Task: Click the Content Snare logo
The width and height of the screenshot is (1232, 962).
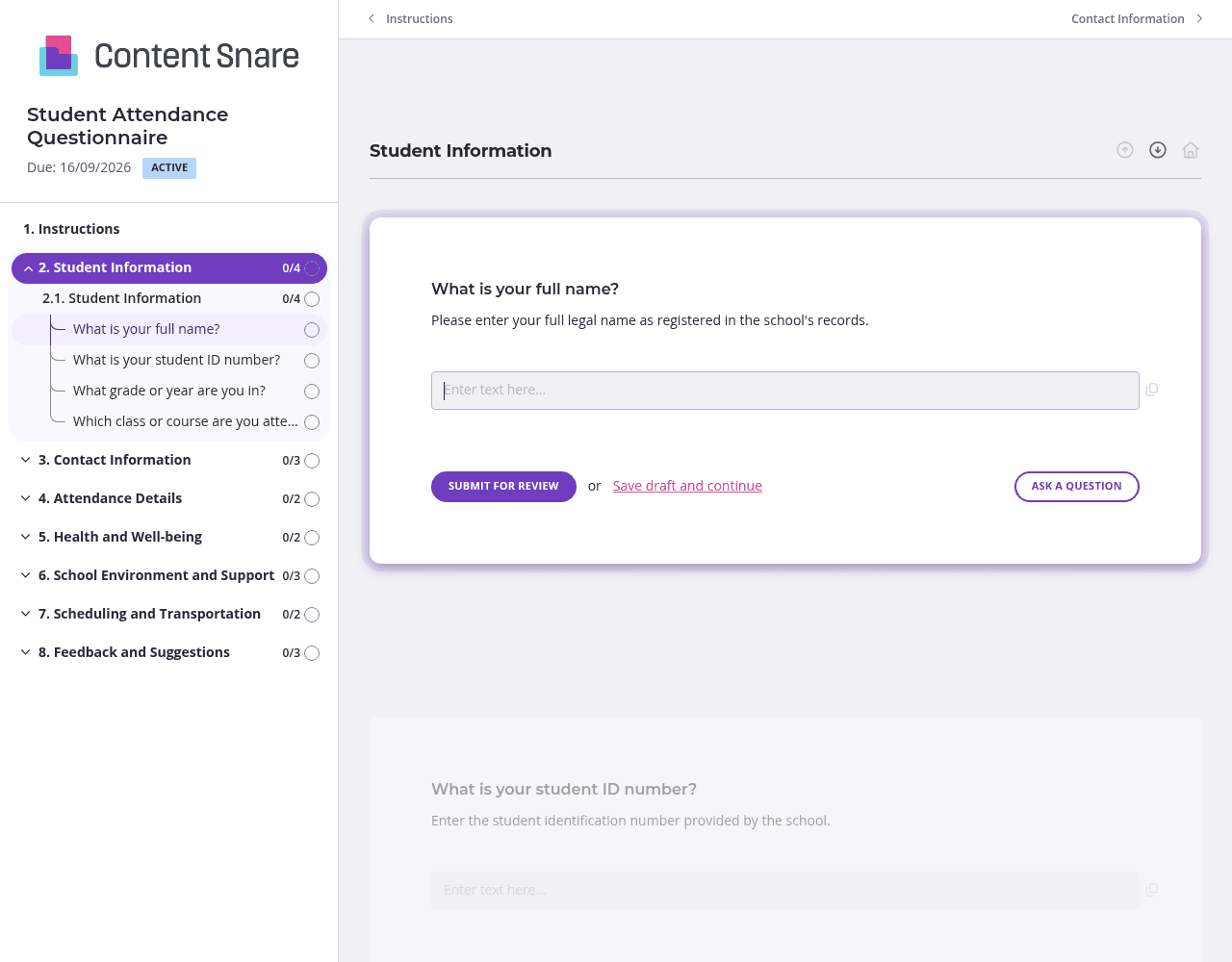Action: [169, 56]
